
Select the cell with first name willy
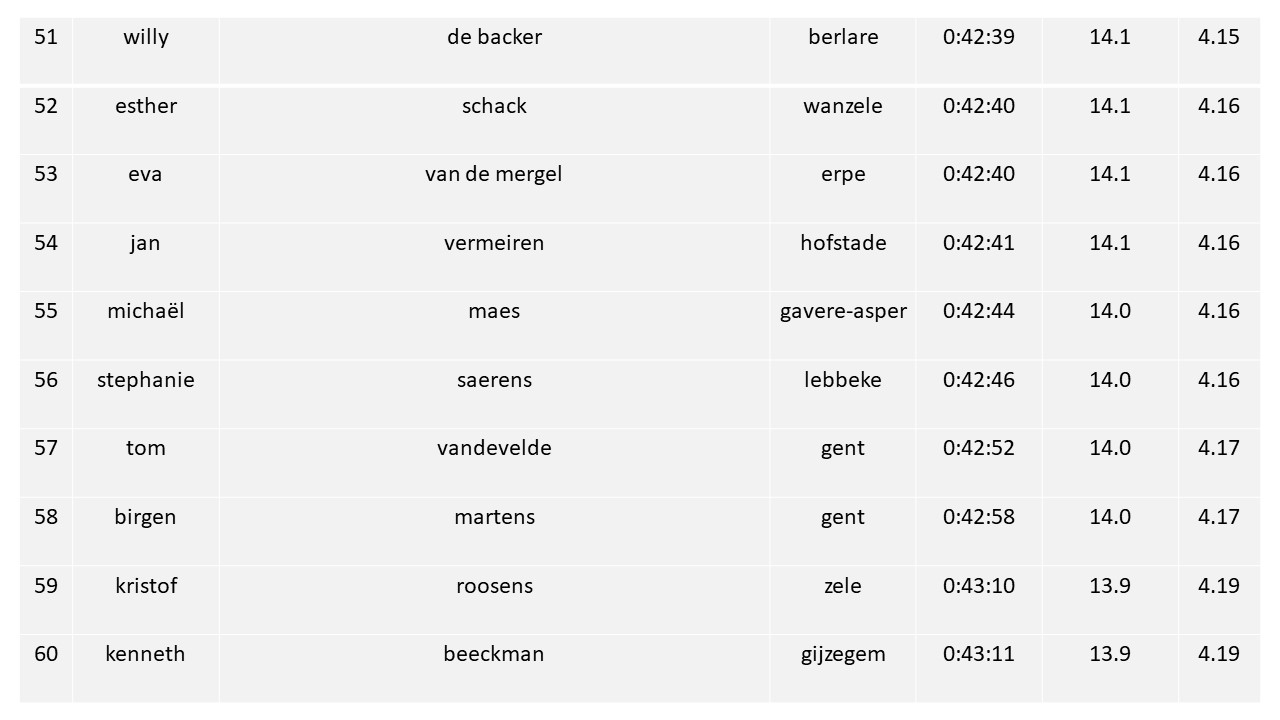click(x=146, y=51)
